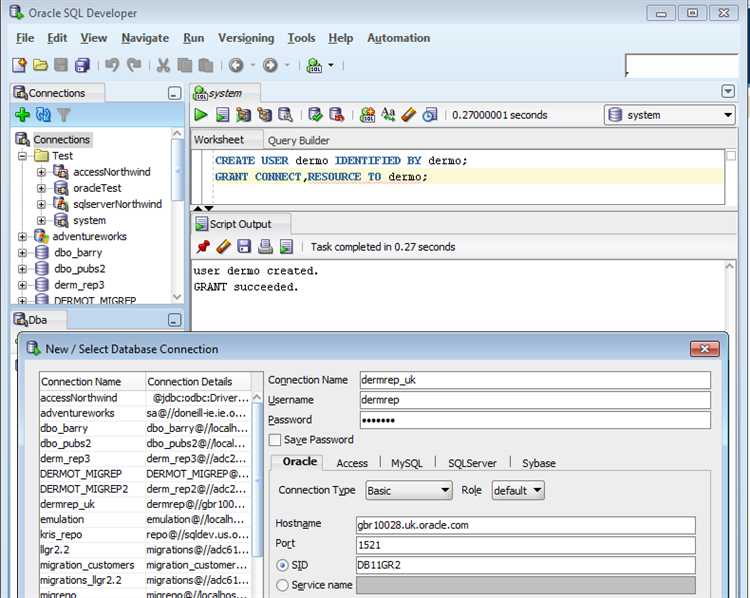Open the Versioning menu
The image size is (750, 598).
[246, 38]
